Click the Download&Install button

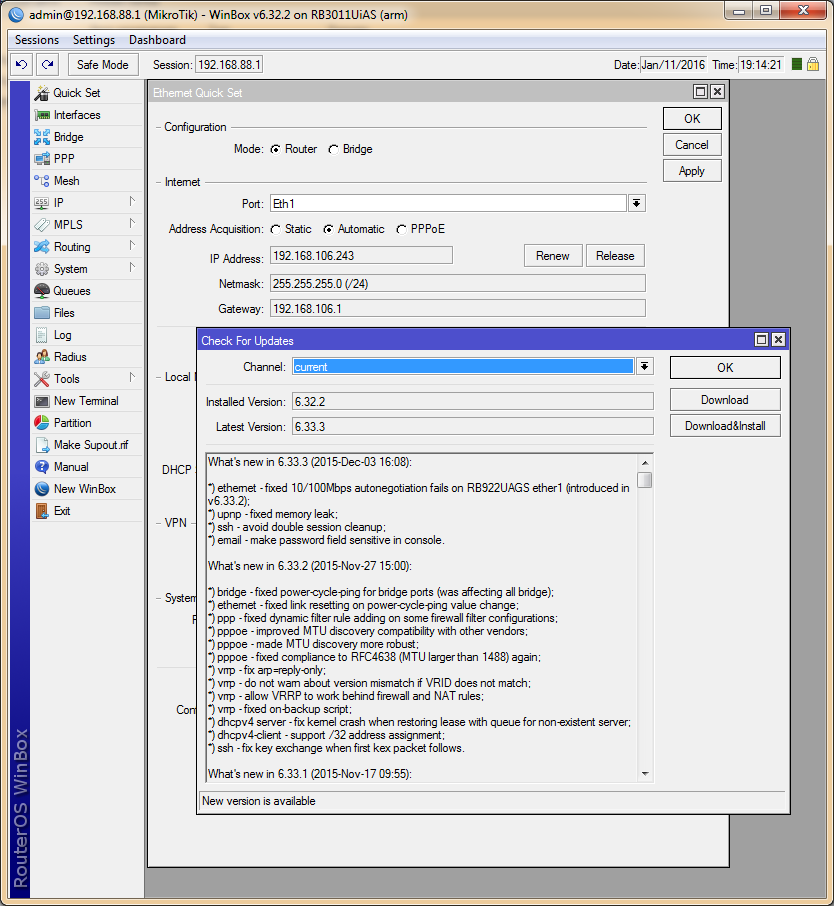pos(725,426)
